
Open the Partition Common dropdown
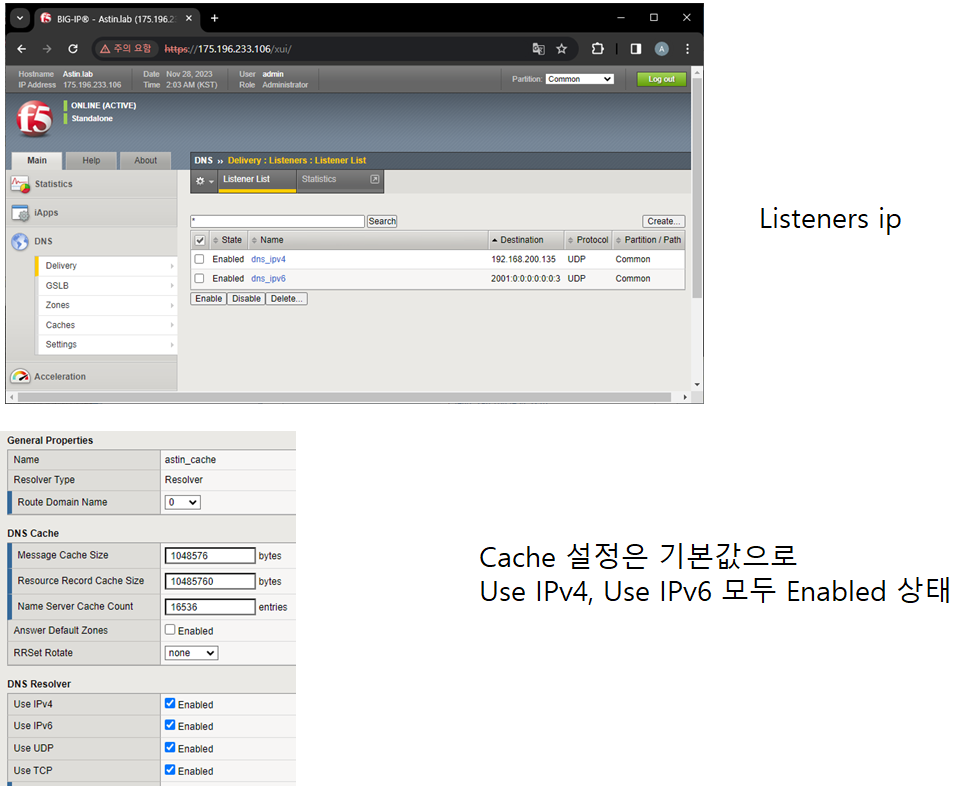click(x=579, y=79)
